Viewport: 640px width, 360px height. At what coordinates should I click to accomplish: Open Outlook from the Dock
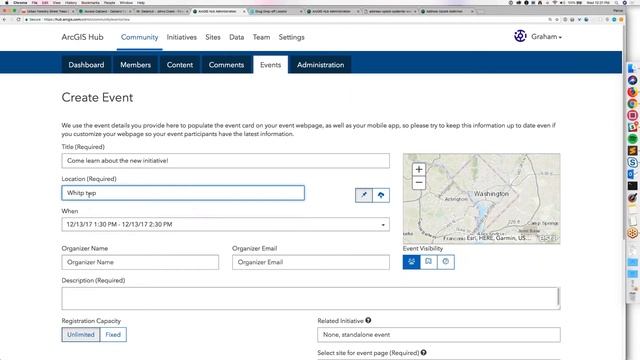pyautogui.click(x=632, y=174)
